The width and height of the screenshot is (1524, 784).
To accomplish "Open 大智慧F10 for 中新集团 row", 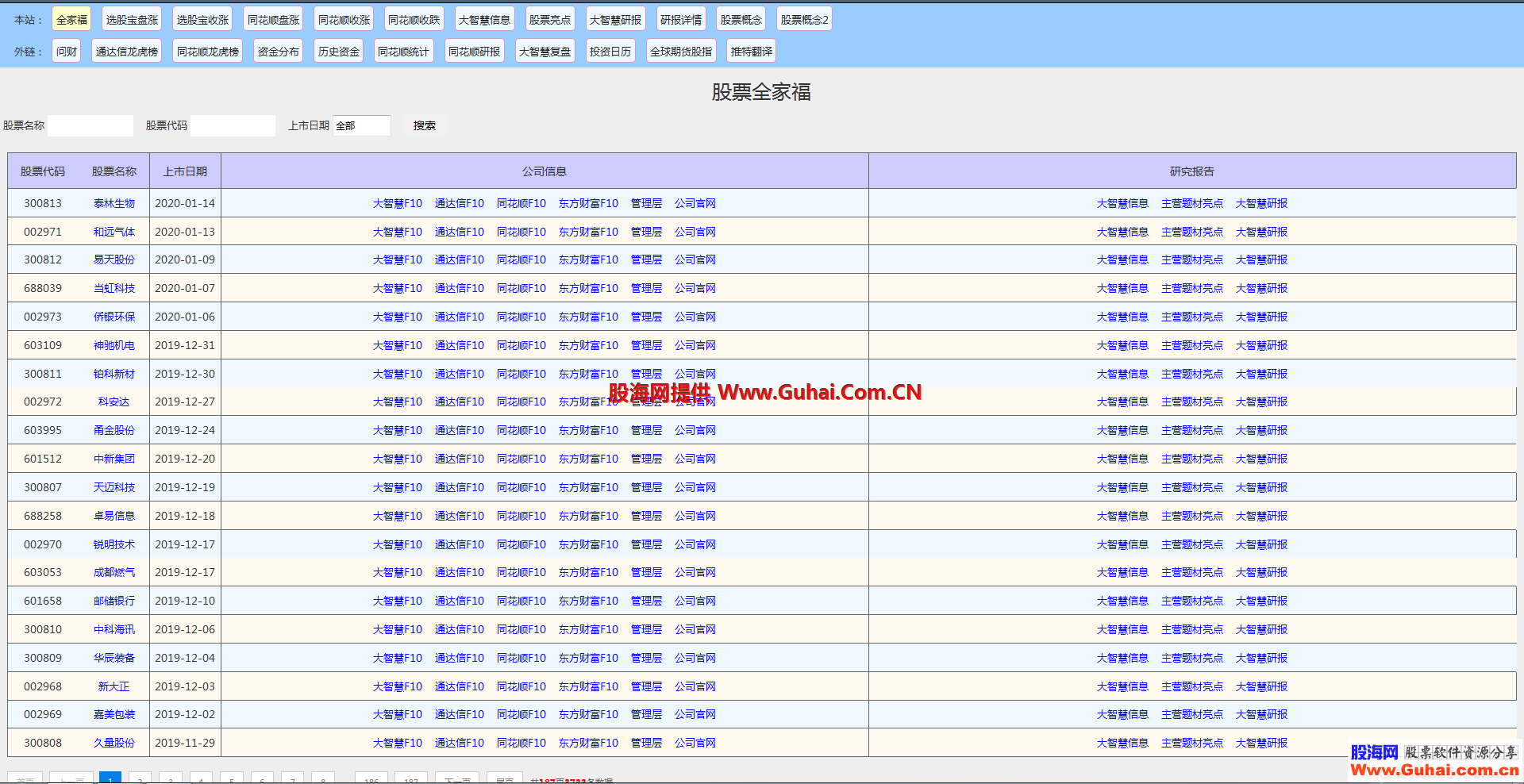I will [398, 459].
